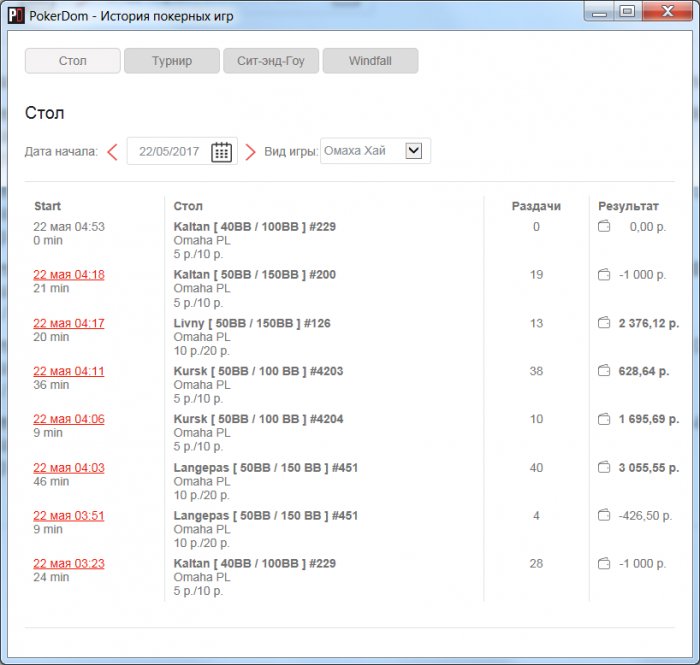The height and width of the screenshot is (665, 700).
Task: Open session link 22 мая 03:51
Action: (69, 515)
